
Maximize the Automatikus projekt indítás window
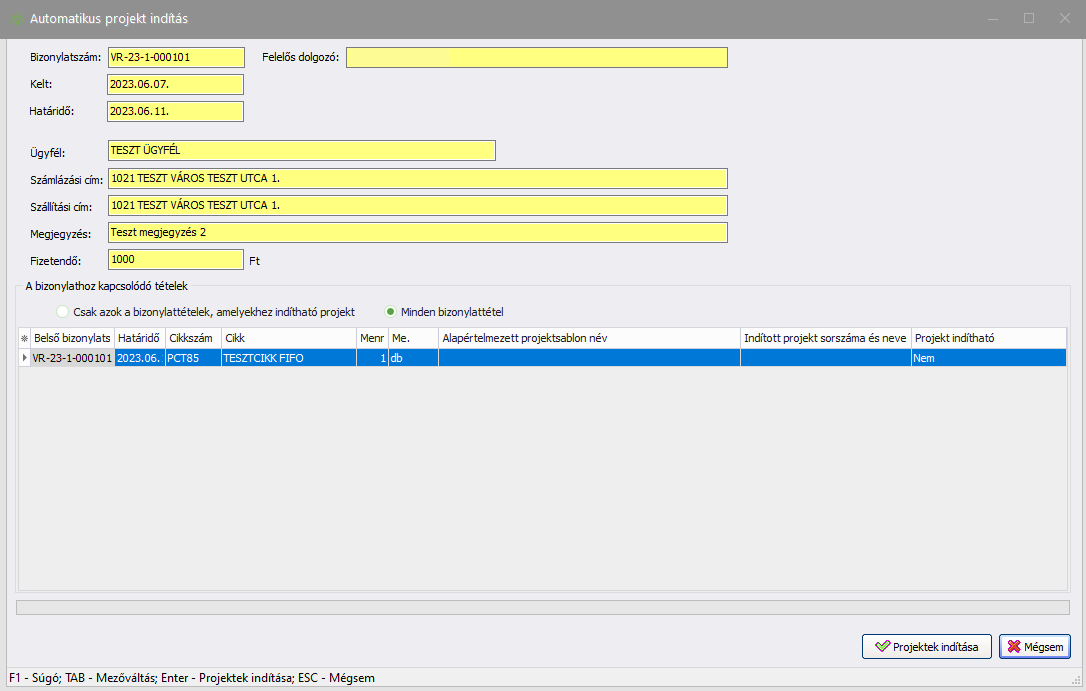pos(1028,19)
